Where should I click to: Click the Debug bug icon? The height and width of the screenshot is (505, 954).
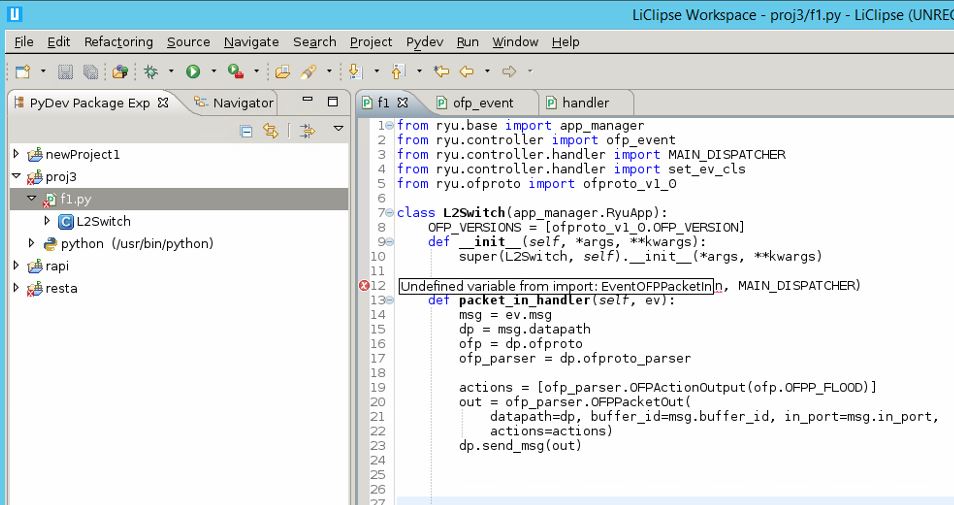tap(151, 72)
